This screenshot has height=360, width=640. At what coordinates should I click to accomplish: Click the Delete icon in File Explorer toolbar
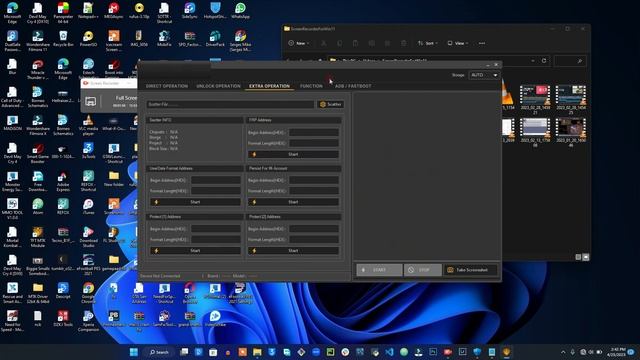pyautogui.click(x=404, y=43)
